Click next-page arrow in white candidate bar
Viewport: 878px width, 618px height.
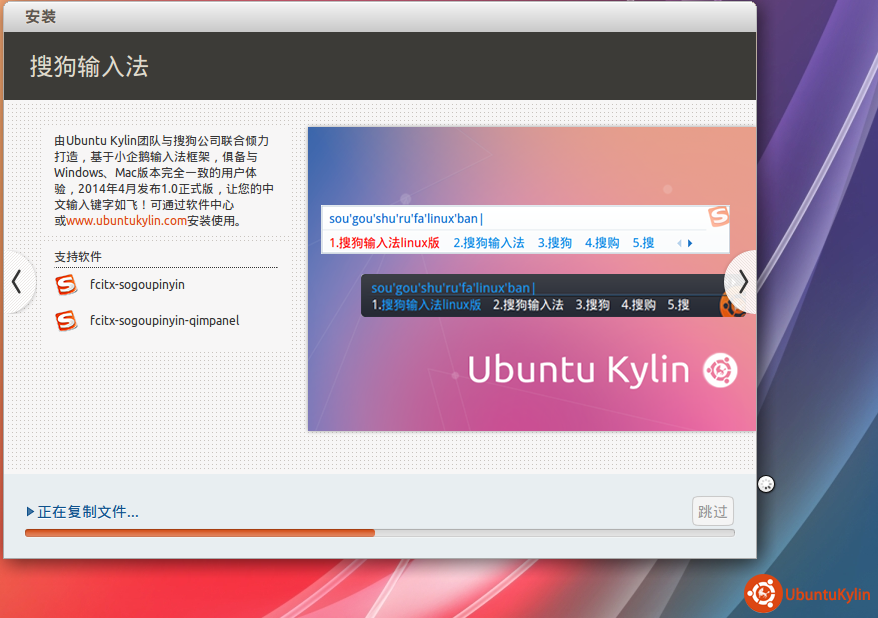[690, 243]
